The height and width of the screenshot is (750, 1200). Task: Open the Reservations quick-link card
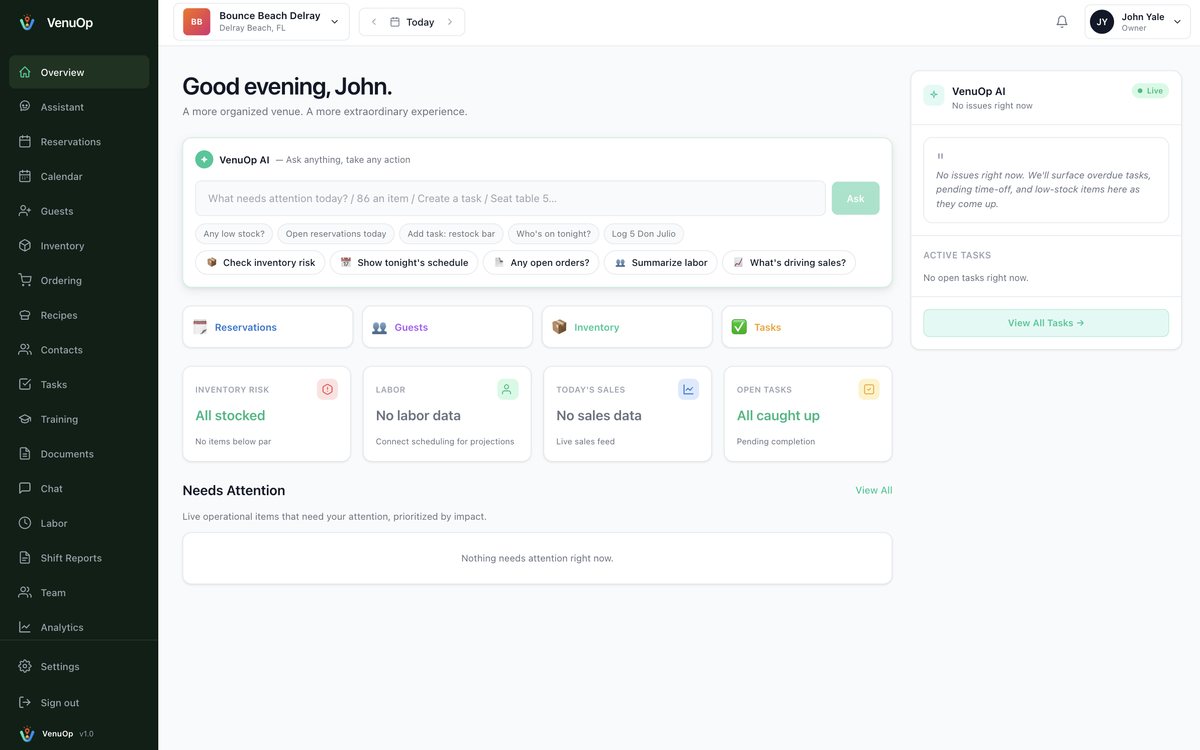(268, 327)
